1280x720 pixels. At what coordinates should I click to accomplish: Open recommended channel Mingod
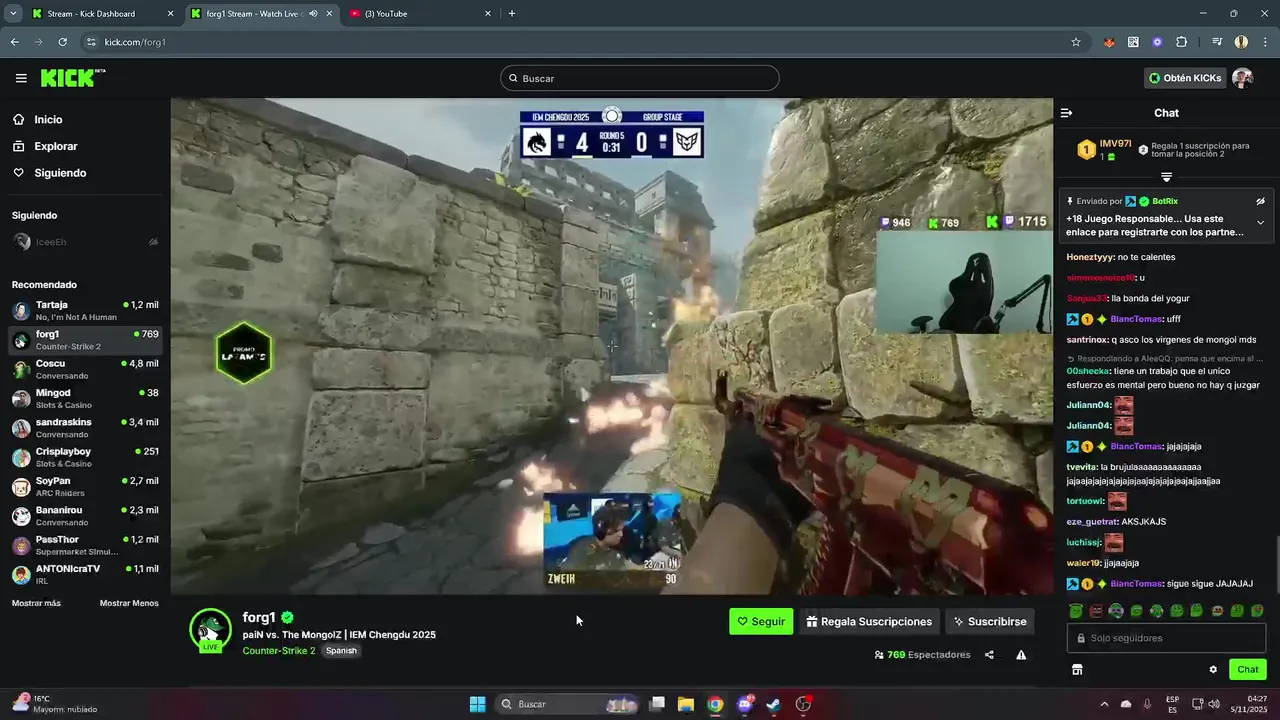85,398
